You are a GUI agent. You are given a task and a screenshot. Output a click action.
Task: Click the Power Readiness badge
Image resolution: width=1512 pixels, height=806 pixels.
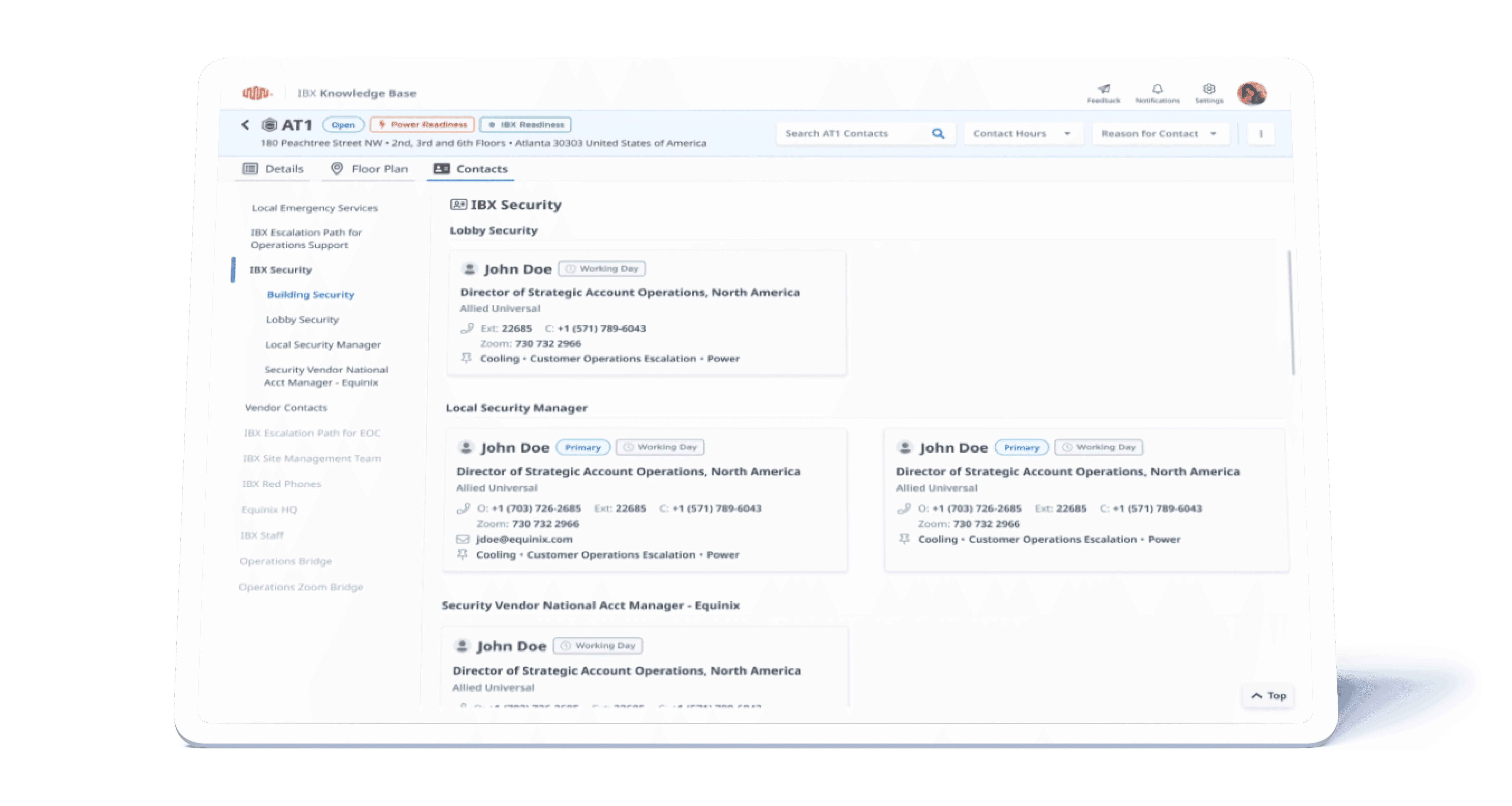(422, 124)
